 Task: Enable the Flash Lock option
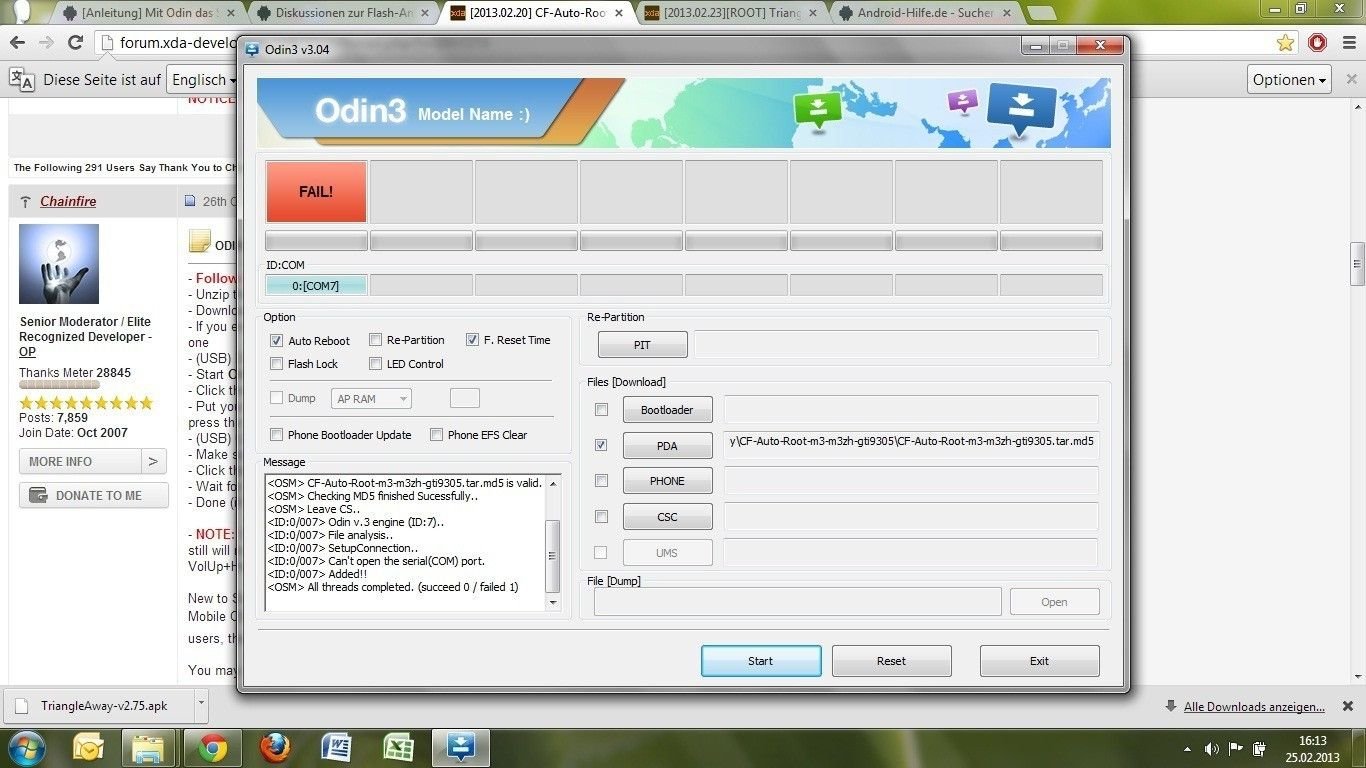coord(277,364)
